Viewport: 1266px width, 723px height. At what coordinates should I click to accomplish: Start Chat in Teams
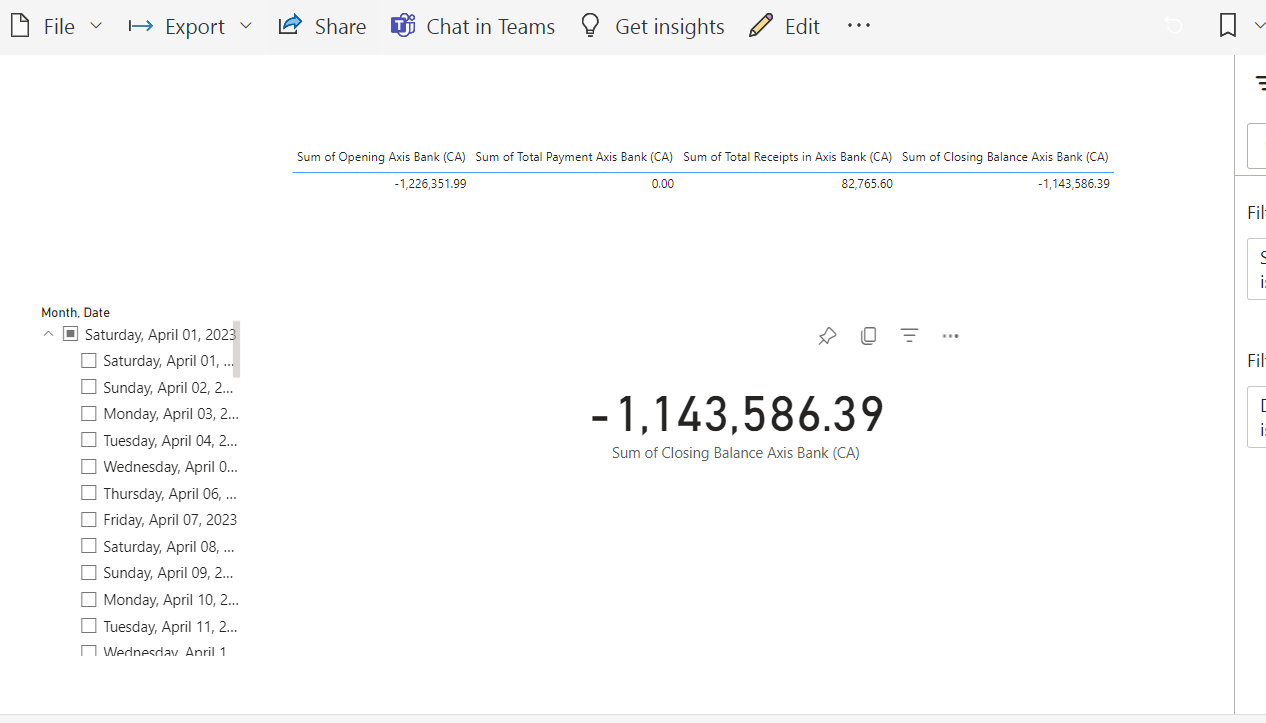(x=472, y=27)
